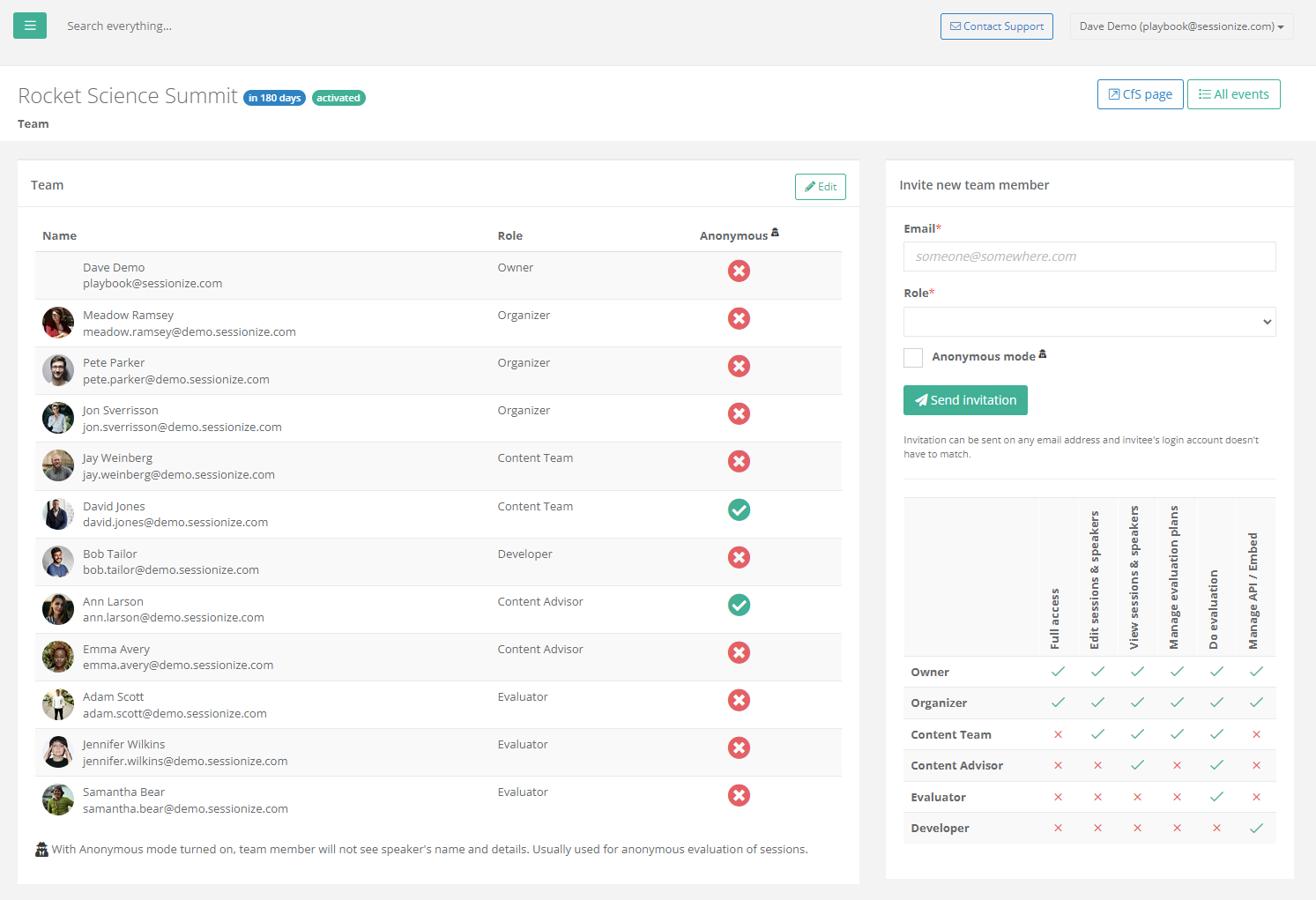Click the invite Email input field

[1089, 257]
